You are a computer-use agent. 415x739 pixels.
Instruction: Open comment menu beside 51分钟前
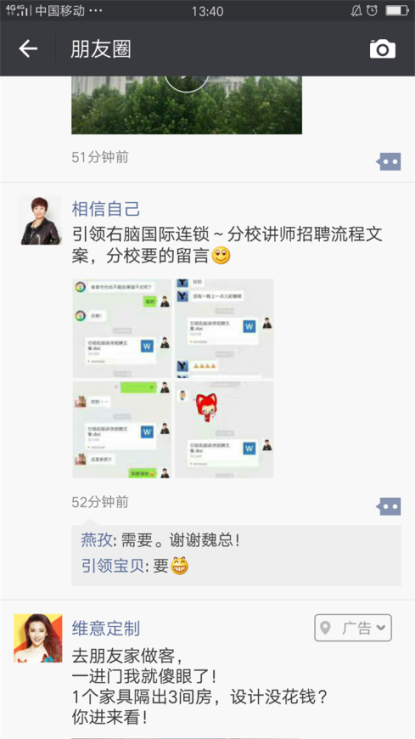coord(389,162)
